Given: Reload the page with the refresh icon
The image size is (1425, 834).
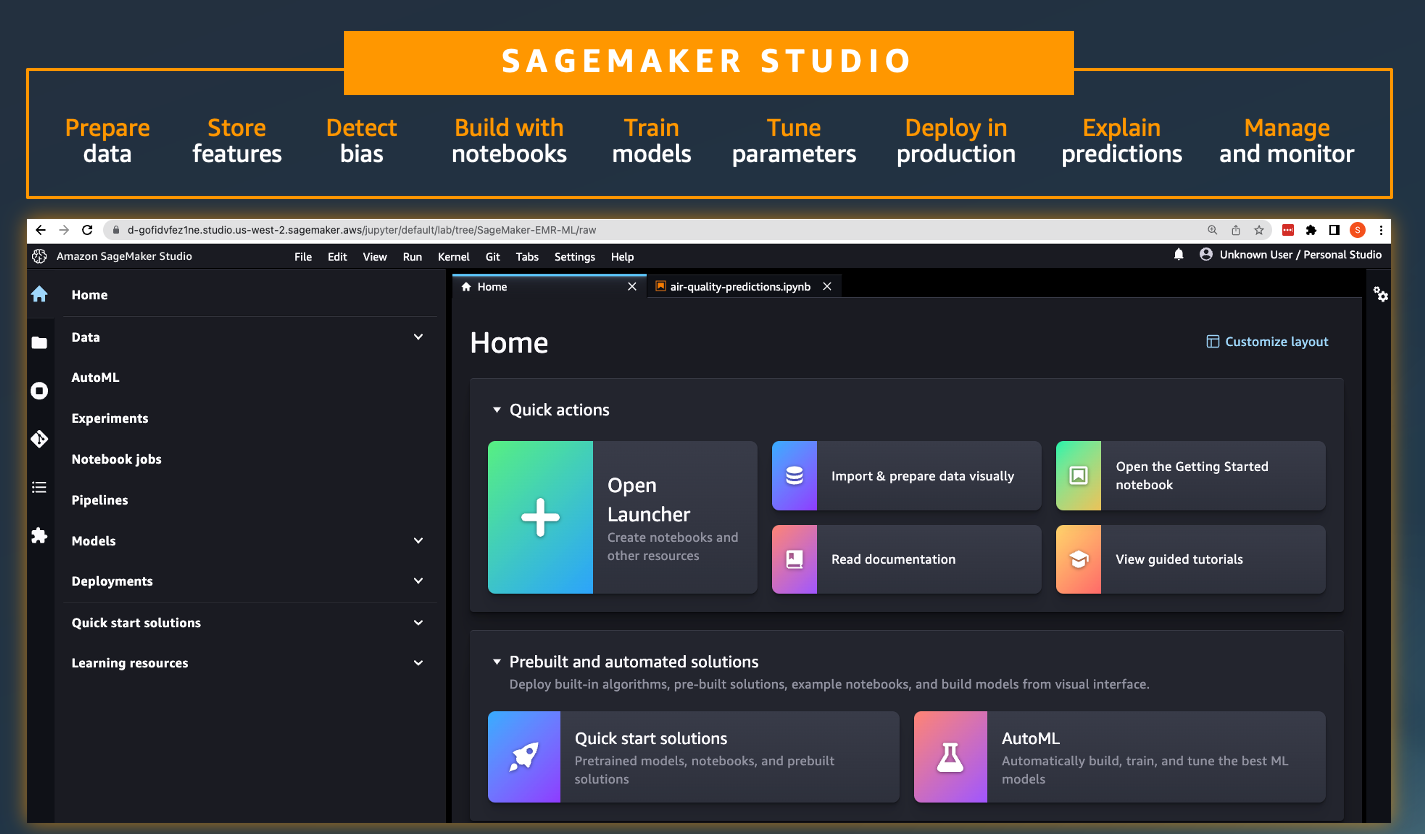Looking at the screenshot, I should pos(87,230).
